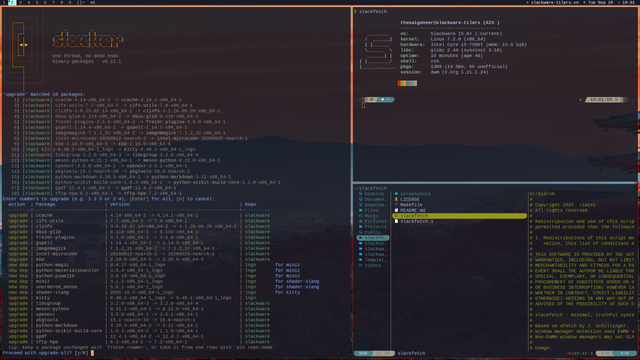Click the dwm tiled layout symbol
Viewport: 640px width, 360px height.
80,2
